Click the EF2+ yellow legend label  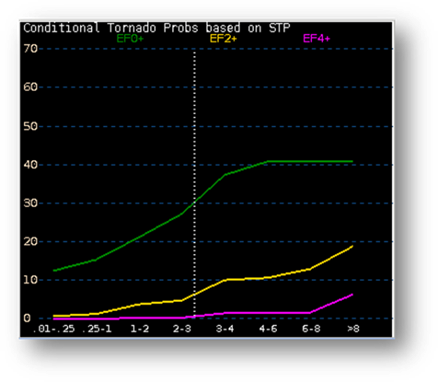point(223,39)
